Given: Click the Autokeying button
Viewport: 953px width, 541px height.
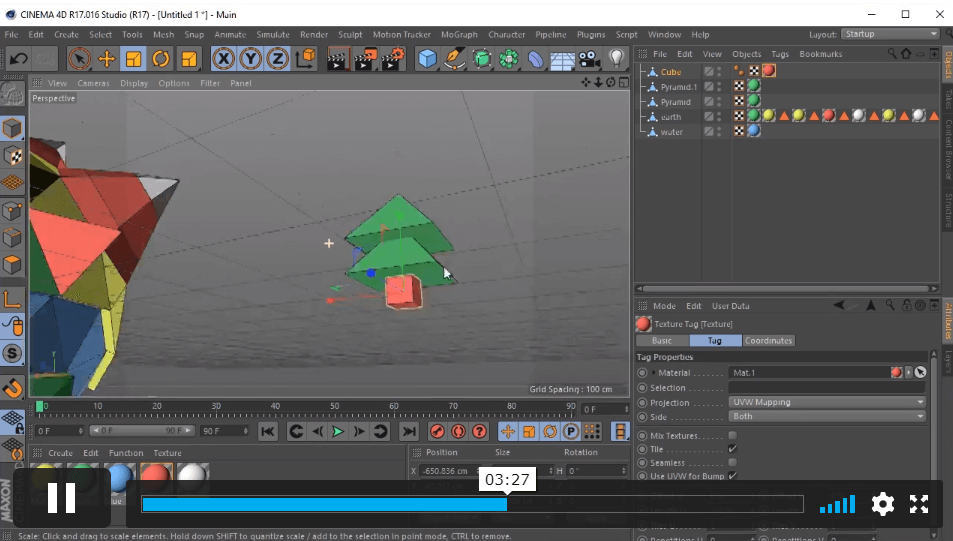Looking at the screenshot, I should coord(458,432).
